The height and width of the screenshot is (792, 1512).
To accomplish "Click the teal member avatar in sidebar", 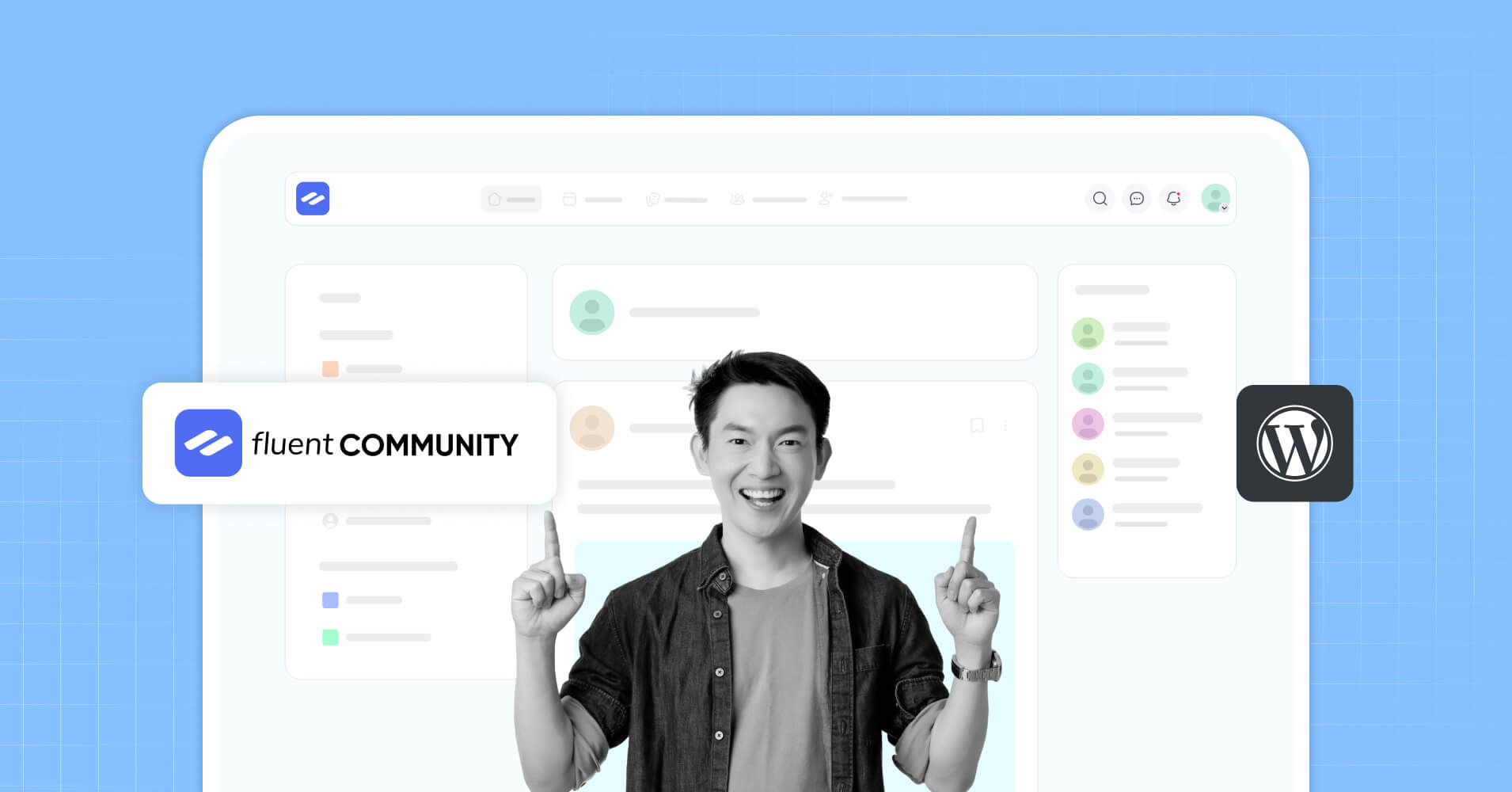I will 1088,379.
